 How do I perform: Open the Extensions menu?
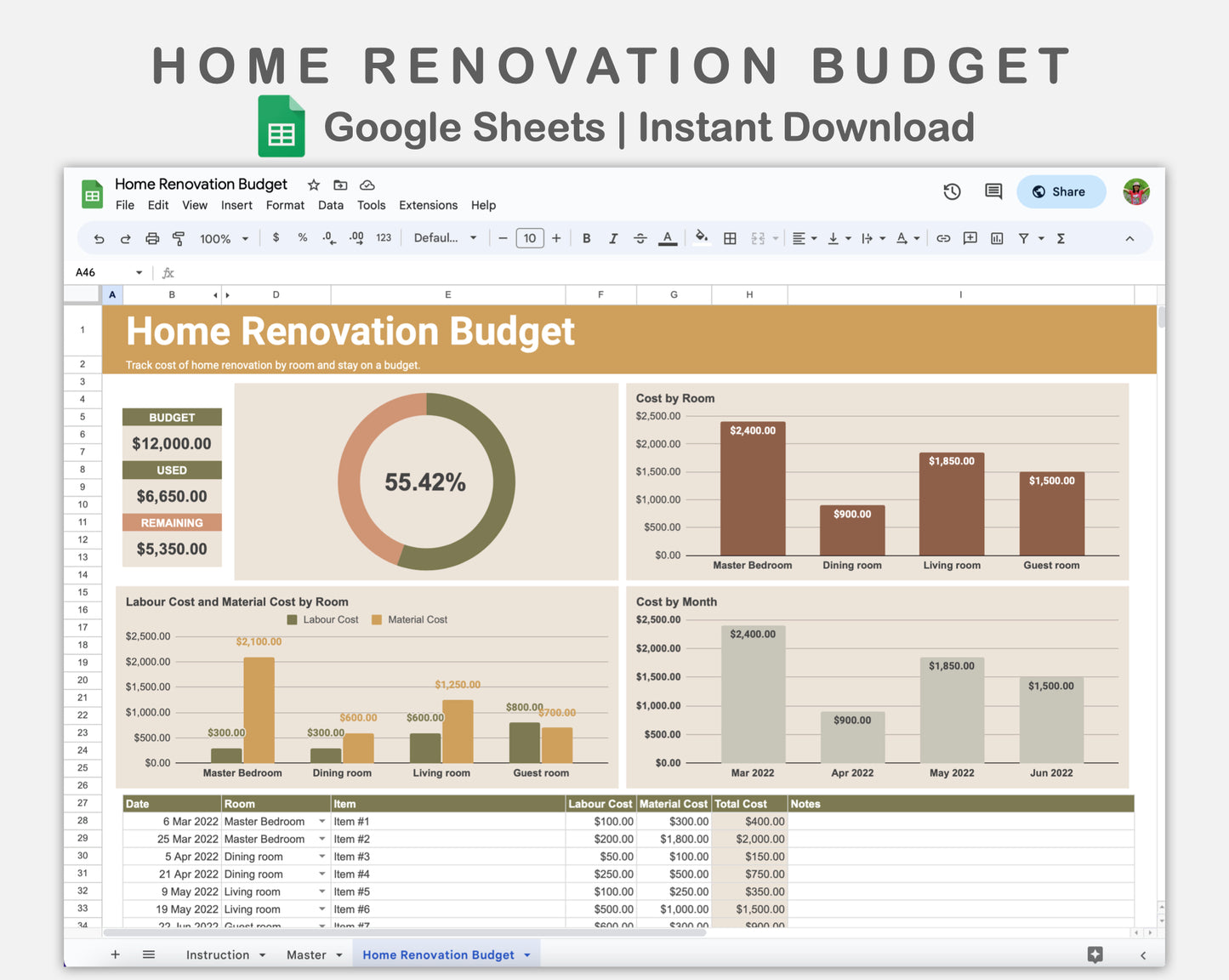pos(428,205)
